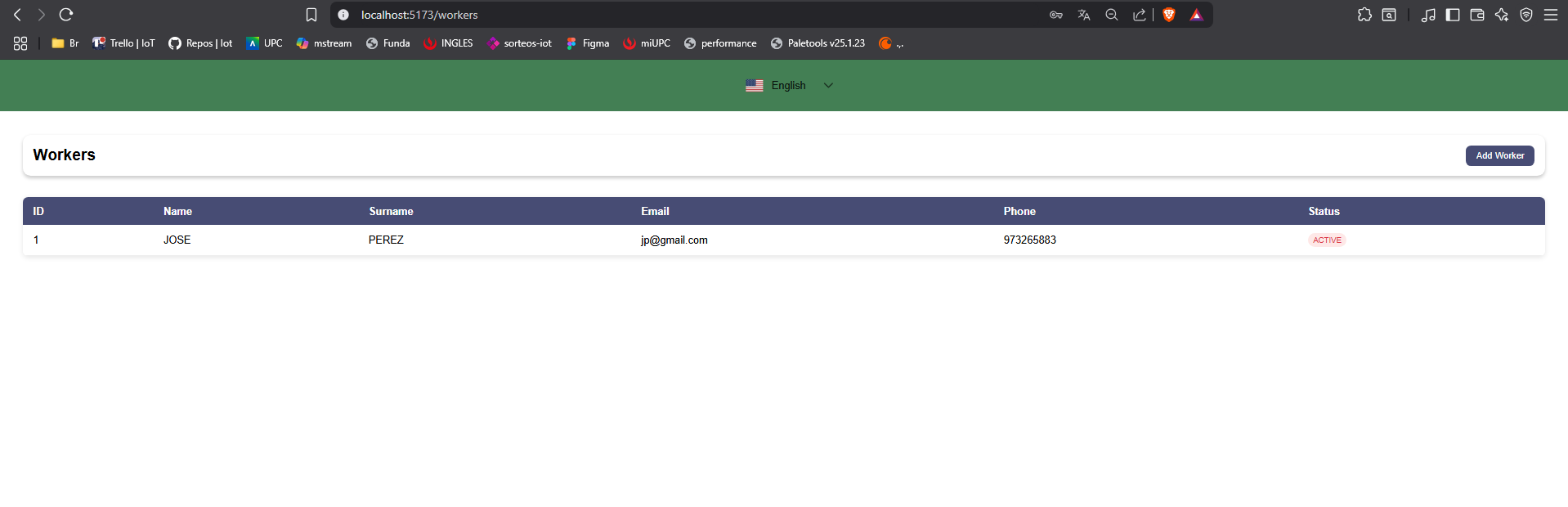This screenshot has width=1568, height=507.
Task: Click the Status column header
Action: pyautogui.click(x=1324, y=211)
